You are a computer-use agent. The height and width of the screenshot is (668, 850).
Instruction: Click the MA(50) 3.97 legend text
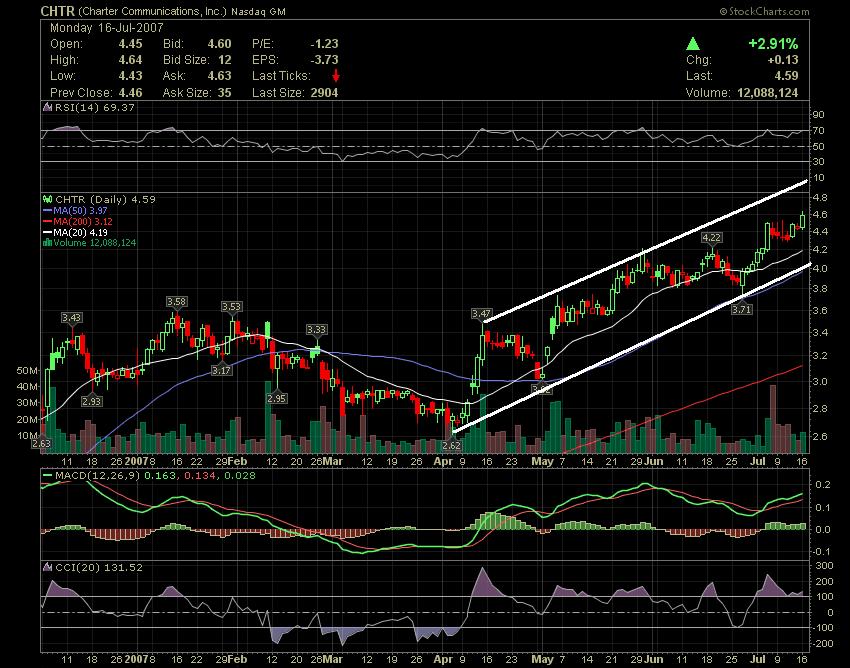(80, 210)
